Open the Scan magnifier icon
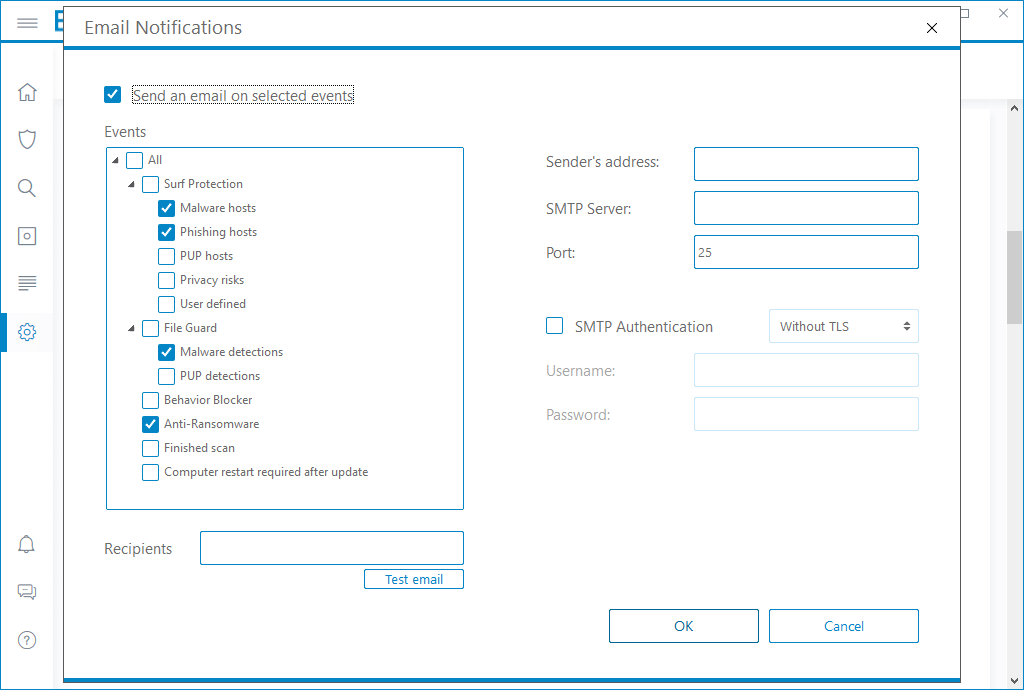Viewport: 1024px width, 690px height. [27, 187]
